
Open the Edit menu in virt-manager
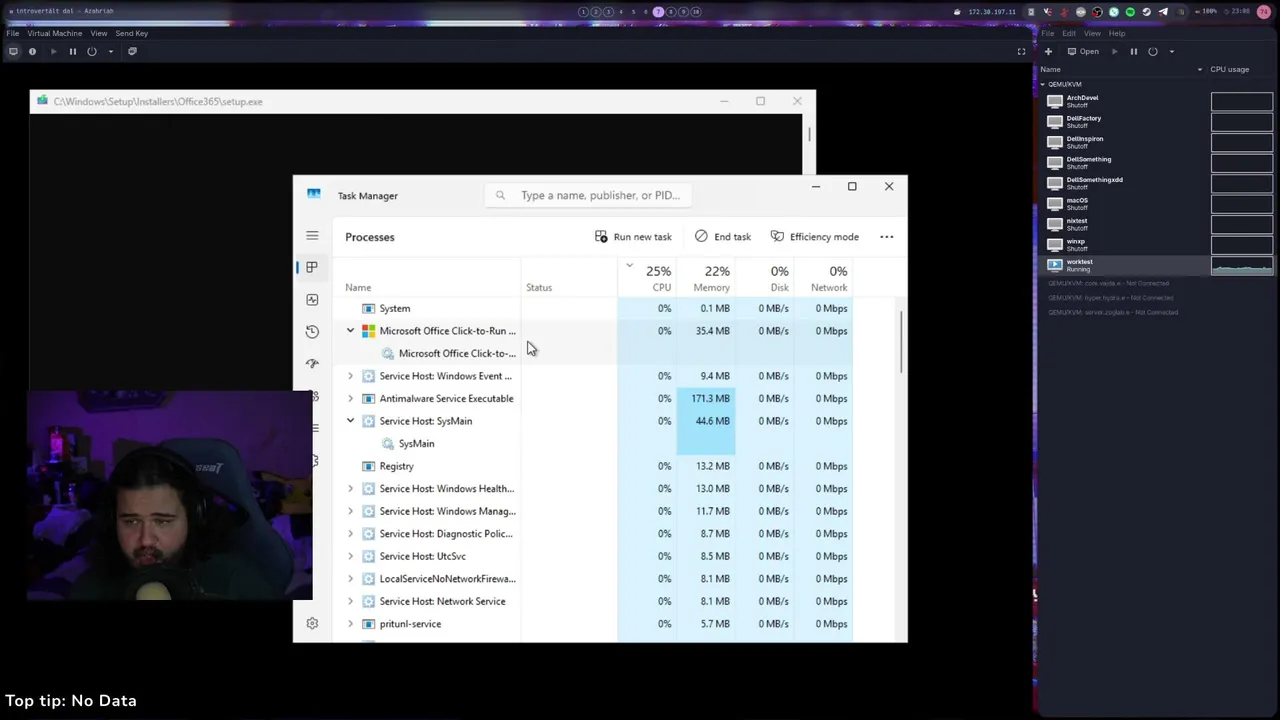coord(1069,33)
